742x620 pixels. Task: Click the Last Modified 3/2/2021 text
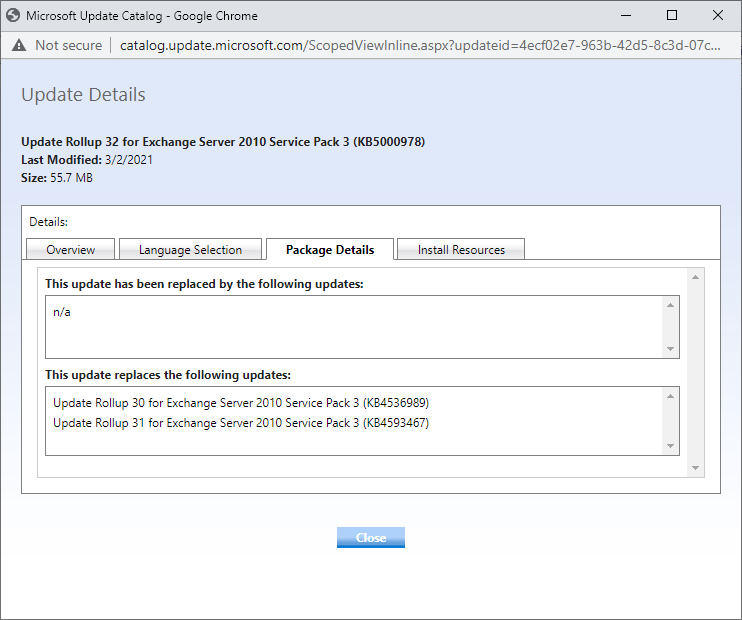[x=87, y=160]
